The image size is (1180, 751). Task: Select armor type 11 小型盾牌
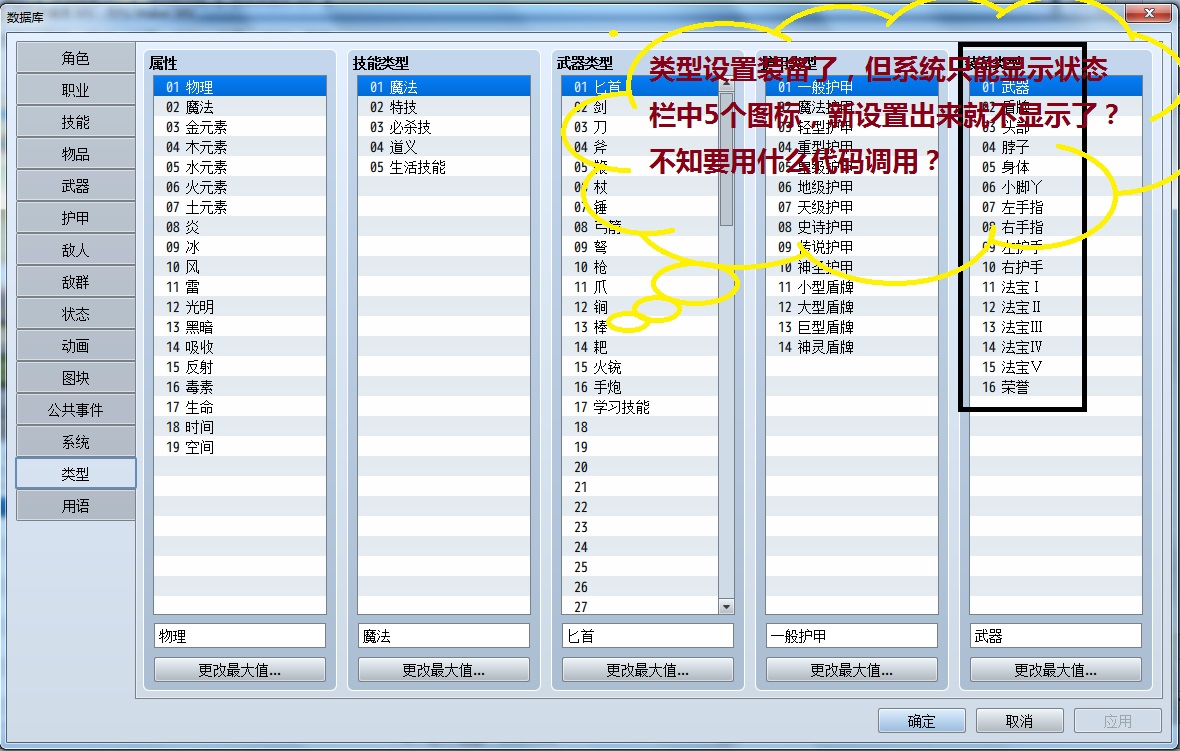click(x=852, y=287)
